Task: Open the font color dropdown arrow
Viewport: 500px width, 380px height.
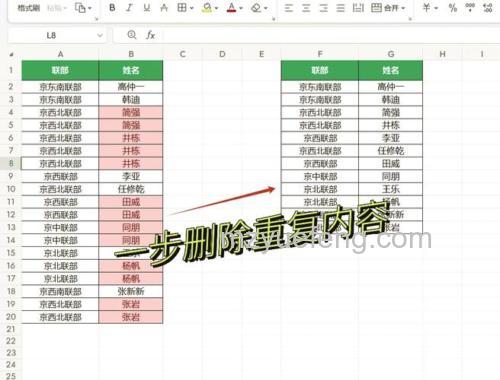Action: [x=241, y=8]
